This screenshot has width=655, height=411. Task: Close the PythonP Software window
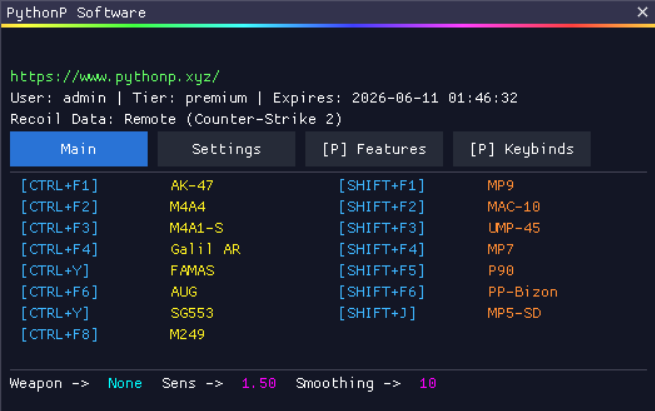click(642, 12)
